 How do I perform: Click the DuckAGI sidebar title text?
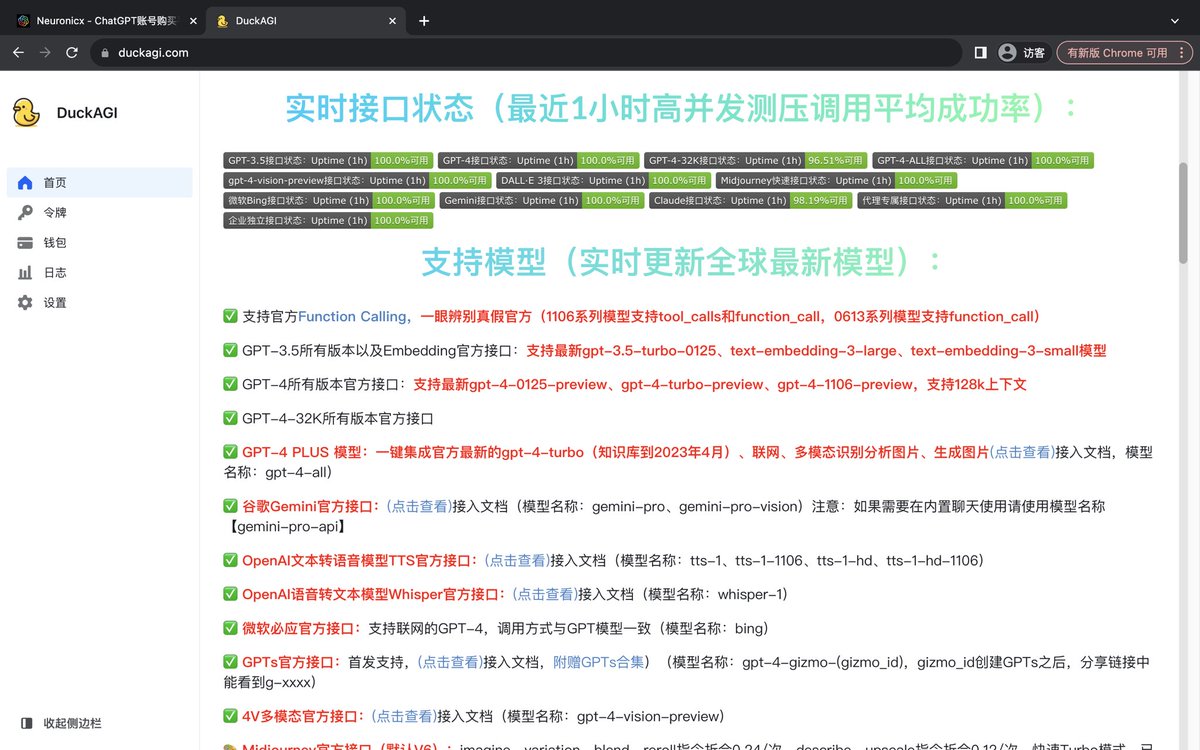[87, 113]
